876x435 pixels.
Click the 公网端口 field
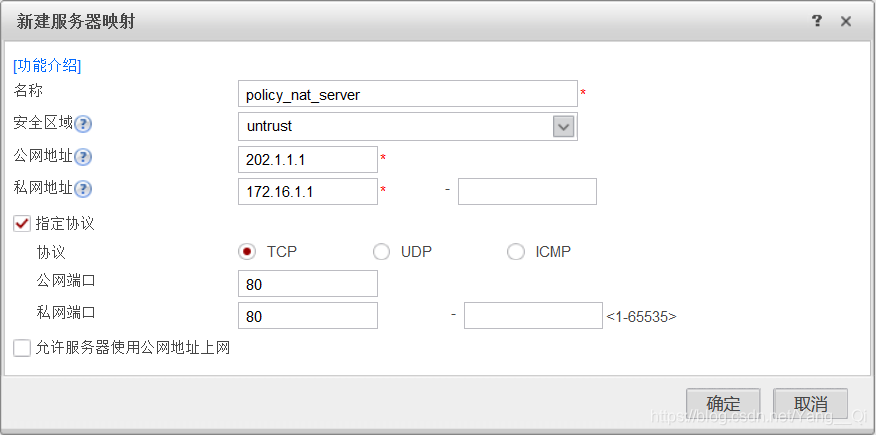[x=308, y=284]
